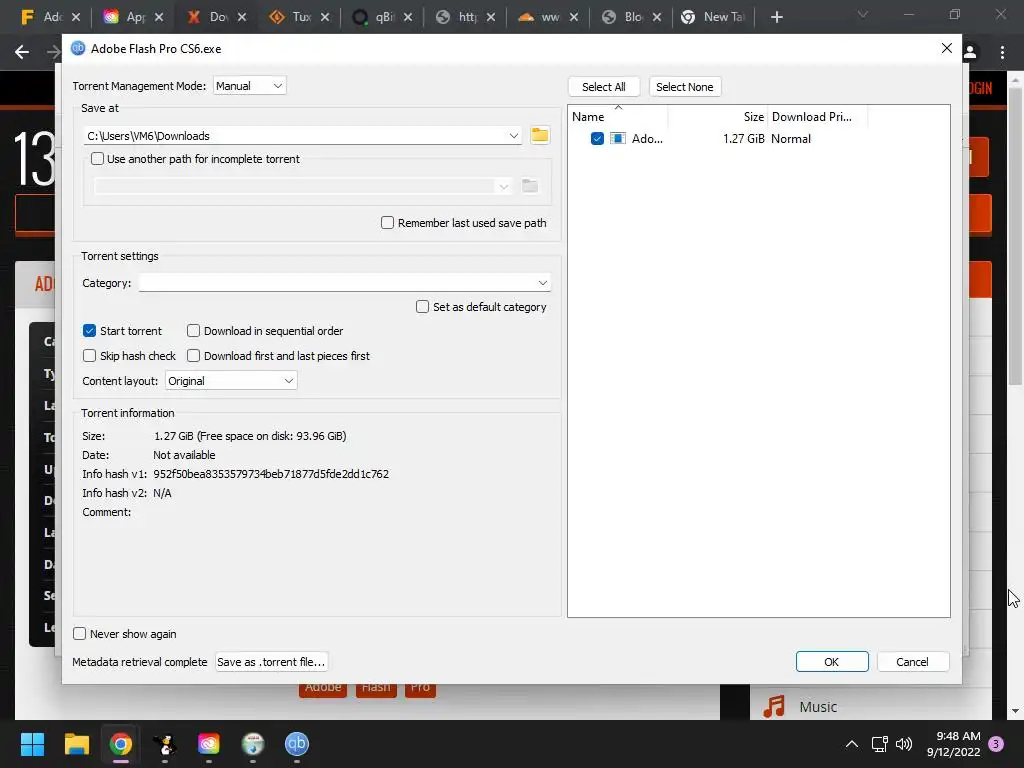Open qBittorrent from the taskbar
Image resolution: width=1024 pixels, height=768 pixels.
[296, 744]
